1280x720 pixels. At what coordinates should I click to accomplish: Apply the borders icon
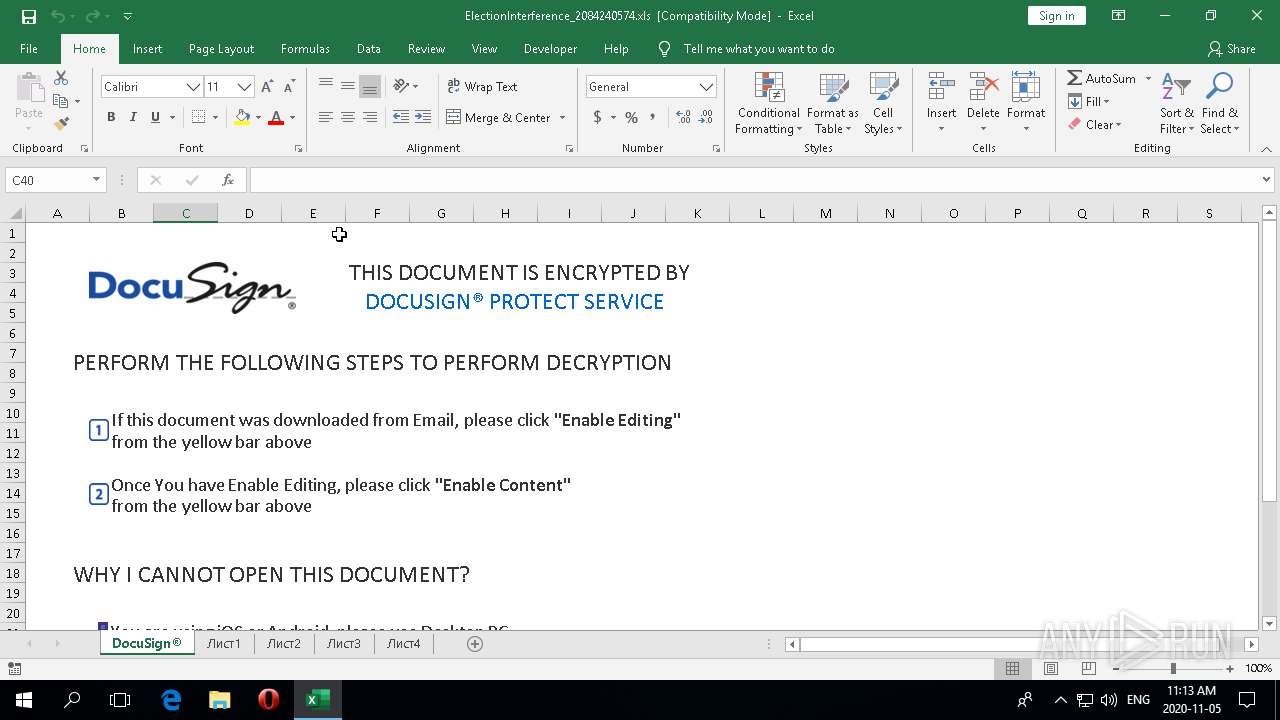coord(198,117)
